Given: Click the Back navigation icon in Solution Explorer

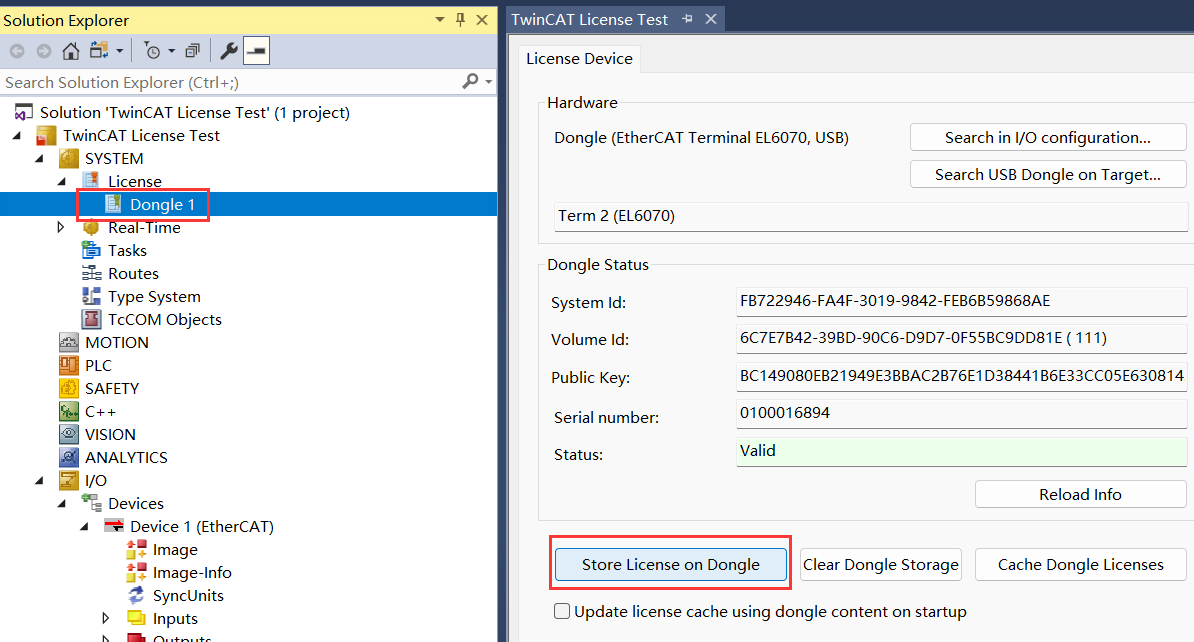Looking at the screenshot, I should (17, 51).
